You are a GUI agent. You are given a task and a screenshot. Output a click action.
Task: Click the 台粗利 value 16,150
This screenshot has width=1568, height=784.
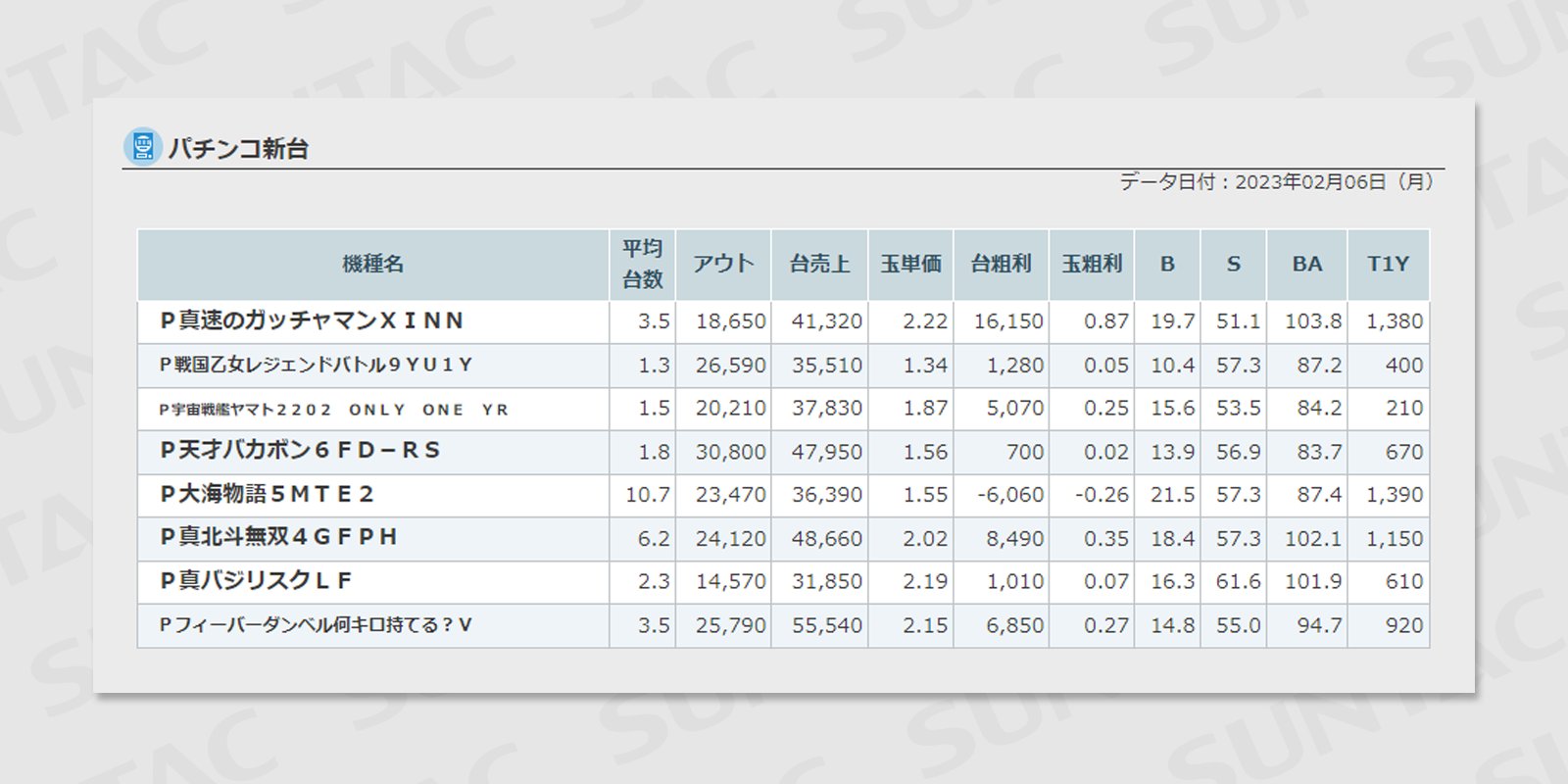pyautogui.click(x=1008, y=321)
